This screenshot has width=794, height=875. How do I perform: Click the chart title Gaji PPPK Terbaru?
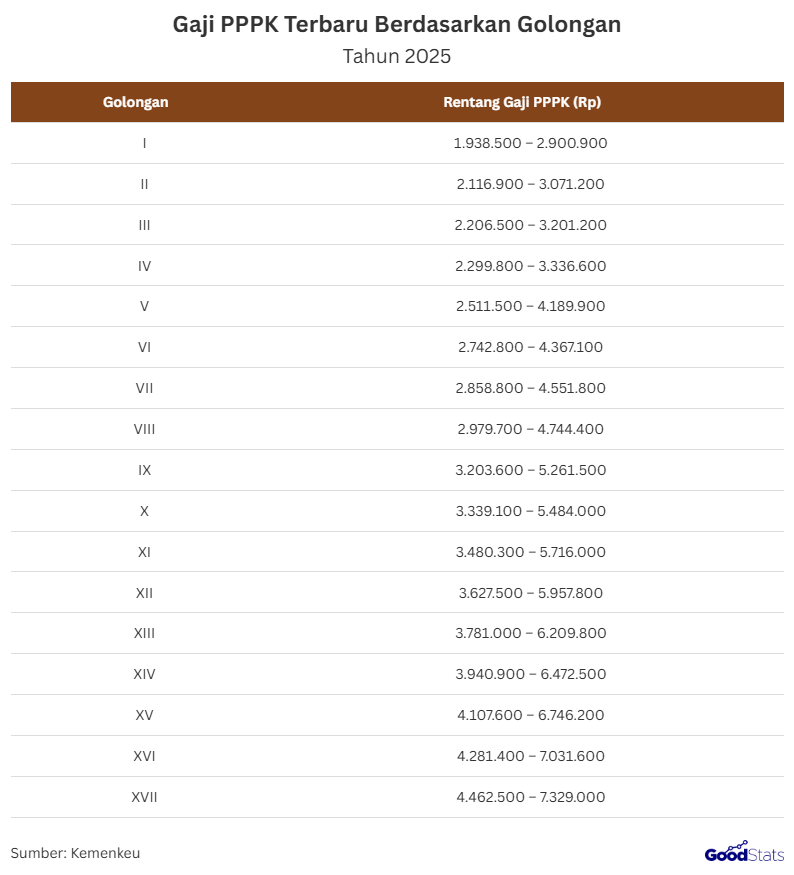coord(397,25)
